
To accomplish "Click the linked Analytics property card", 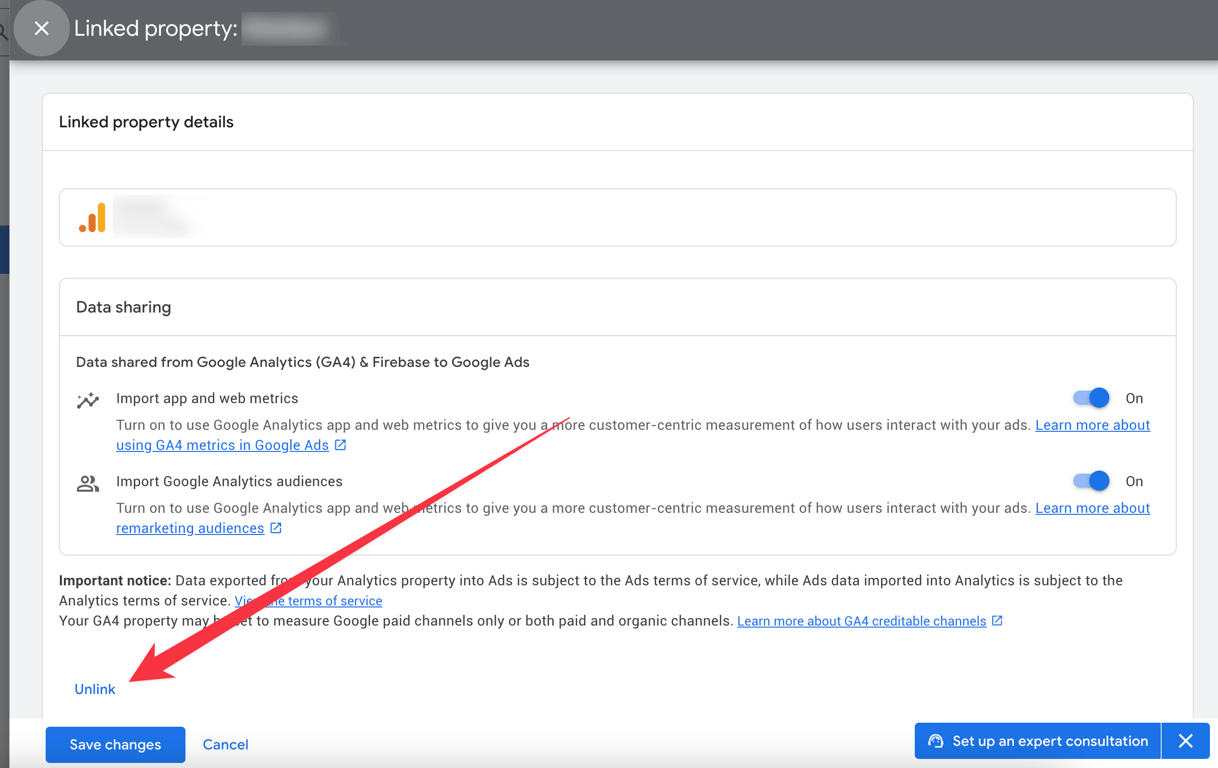I will pyautogui.click(x=618, y=217).
